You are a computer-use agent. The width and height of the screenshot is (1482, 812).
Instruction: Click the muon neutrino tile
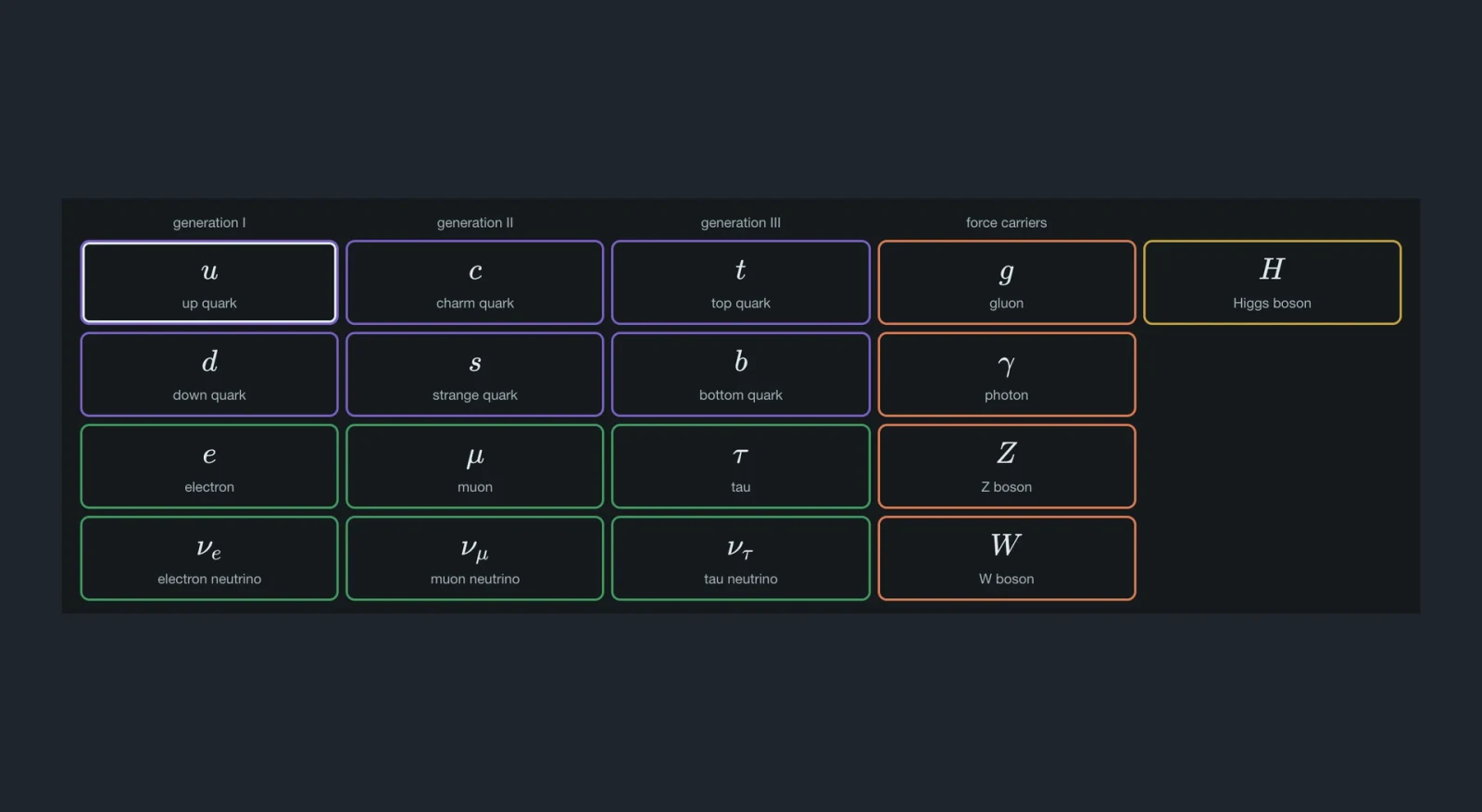pyautogui.click(x=475, y=558)
